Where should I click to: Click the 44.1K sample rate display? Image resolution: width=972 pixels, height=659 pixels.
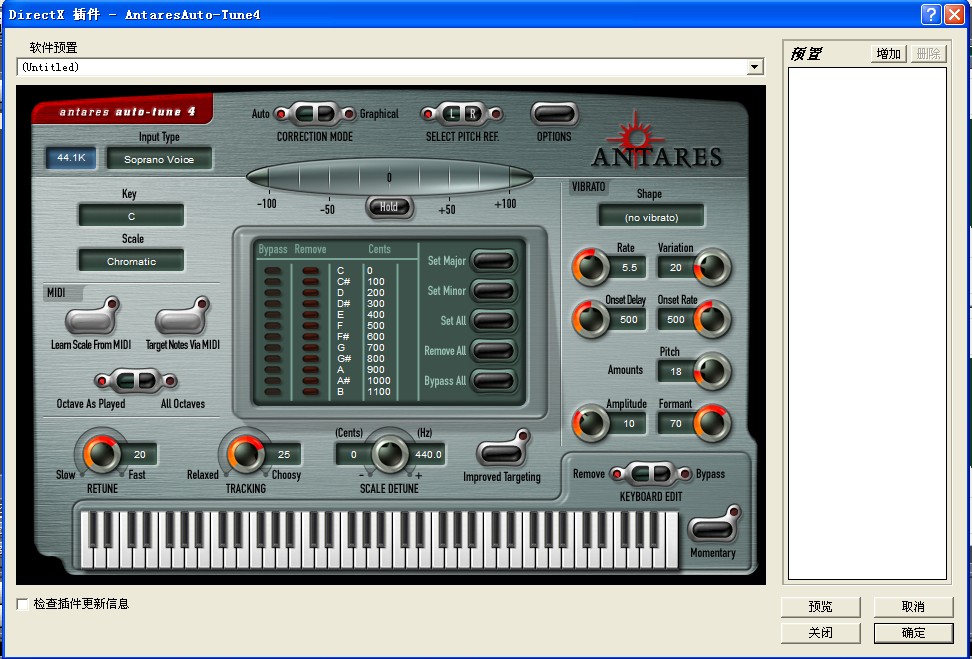point(71,158)
